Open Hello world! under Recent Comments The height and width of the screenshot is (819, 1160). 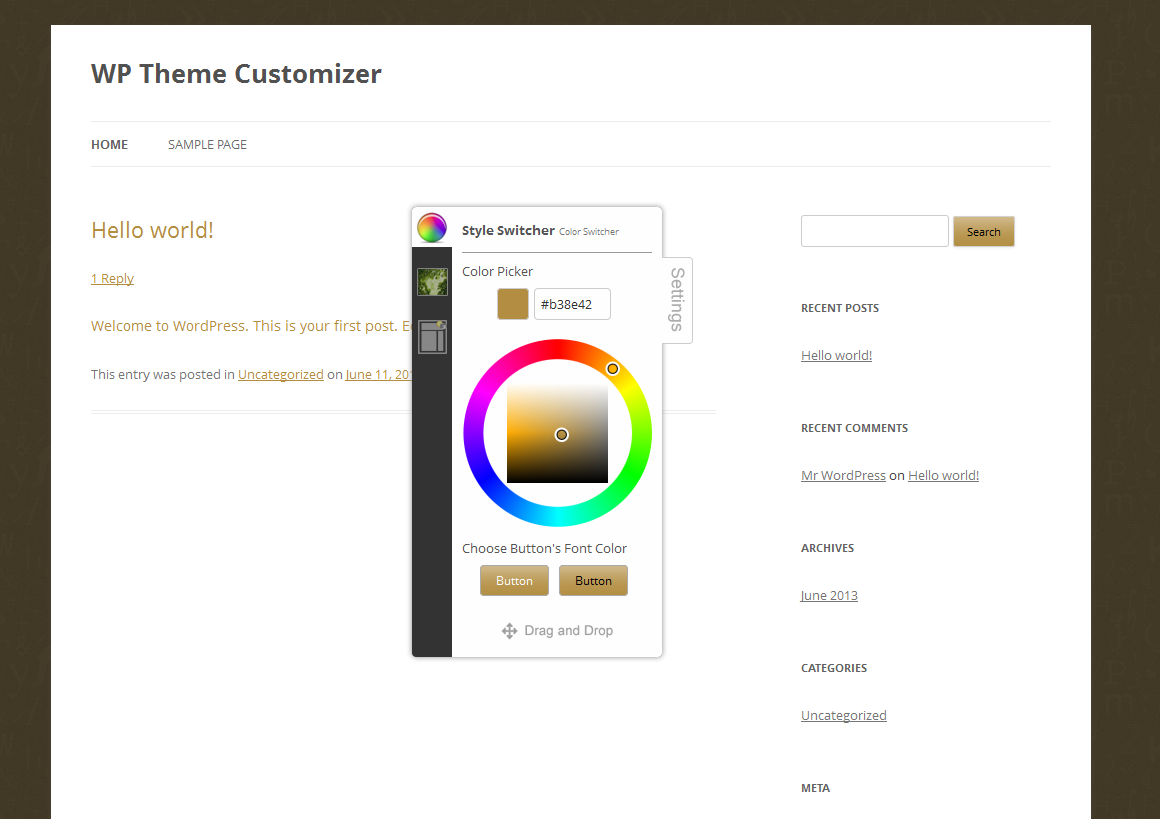(x=943, y=475)
